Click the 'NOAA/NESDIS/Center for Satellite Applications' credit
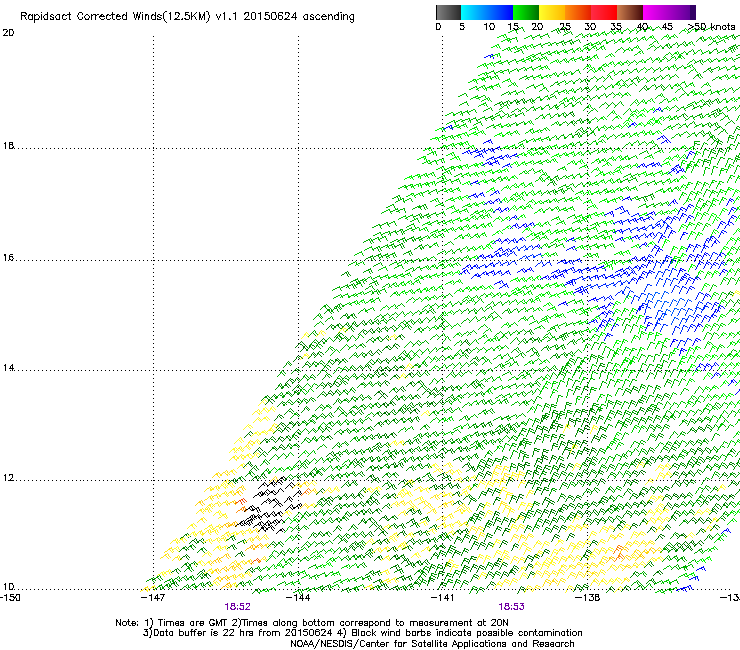 pos(432,644)
